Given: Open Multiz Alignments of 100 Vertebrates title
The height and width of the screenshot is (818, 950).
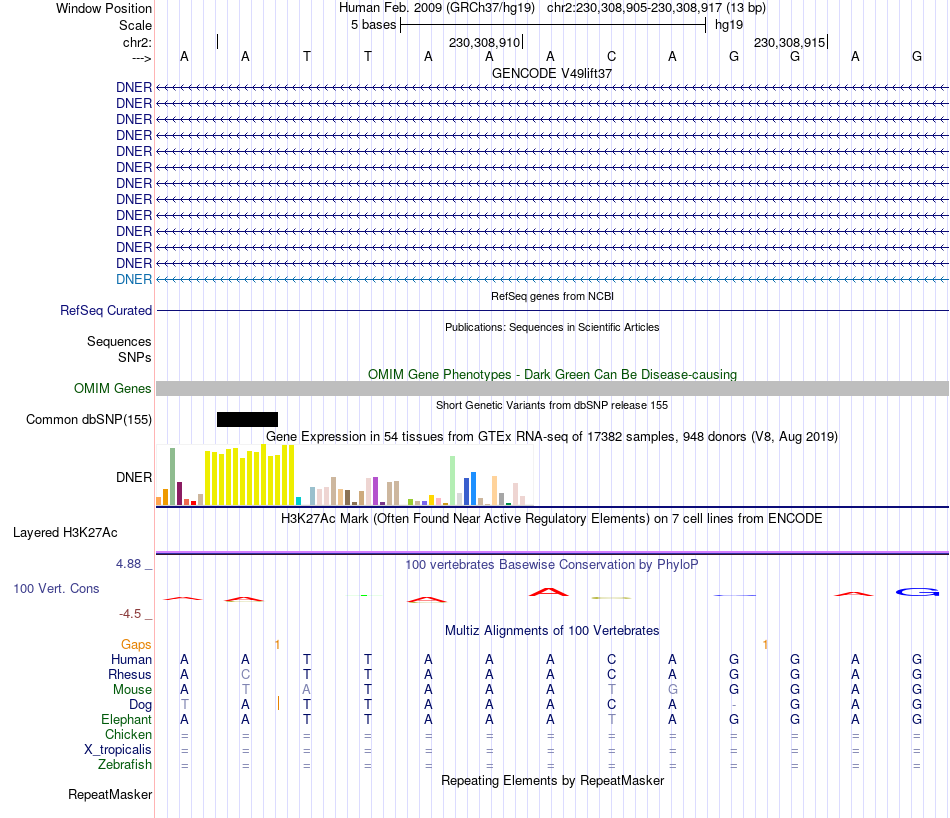Looking at the screenshot, I should point(552,631).
